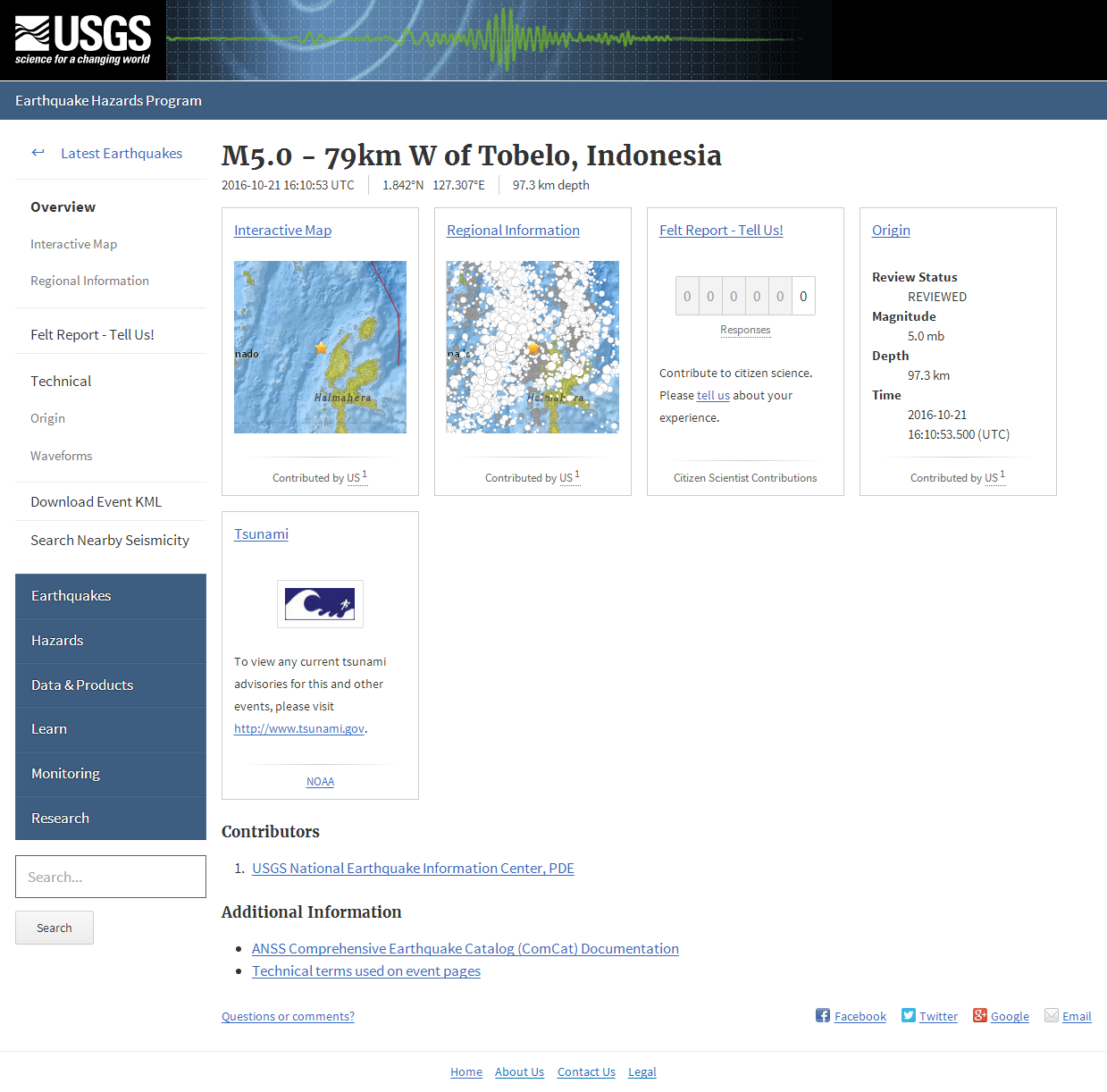
Task: Click Download Event KML
Action: click(x=96, y=501)
